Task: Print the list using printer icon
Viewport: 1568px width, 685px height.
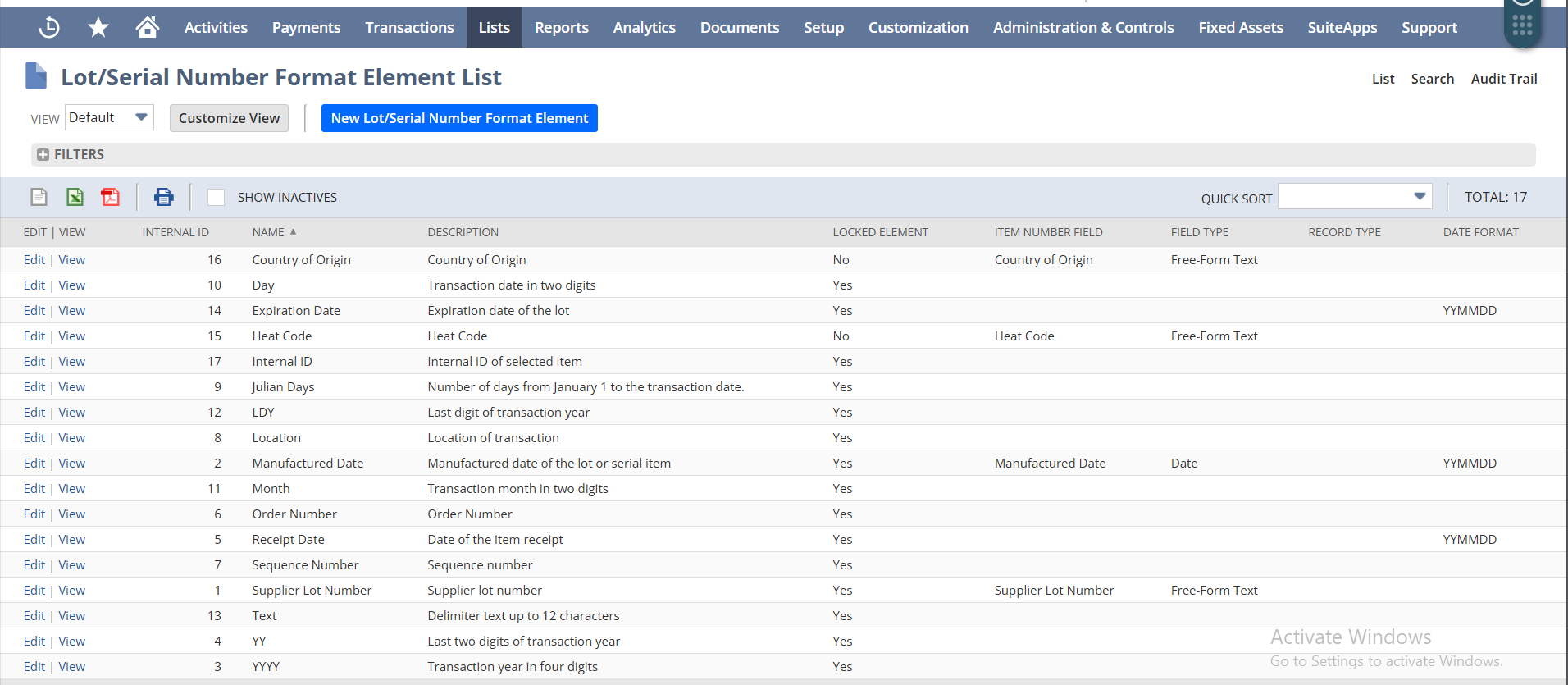Action: pos(164,197)
